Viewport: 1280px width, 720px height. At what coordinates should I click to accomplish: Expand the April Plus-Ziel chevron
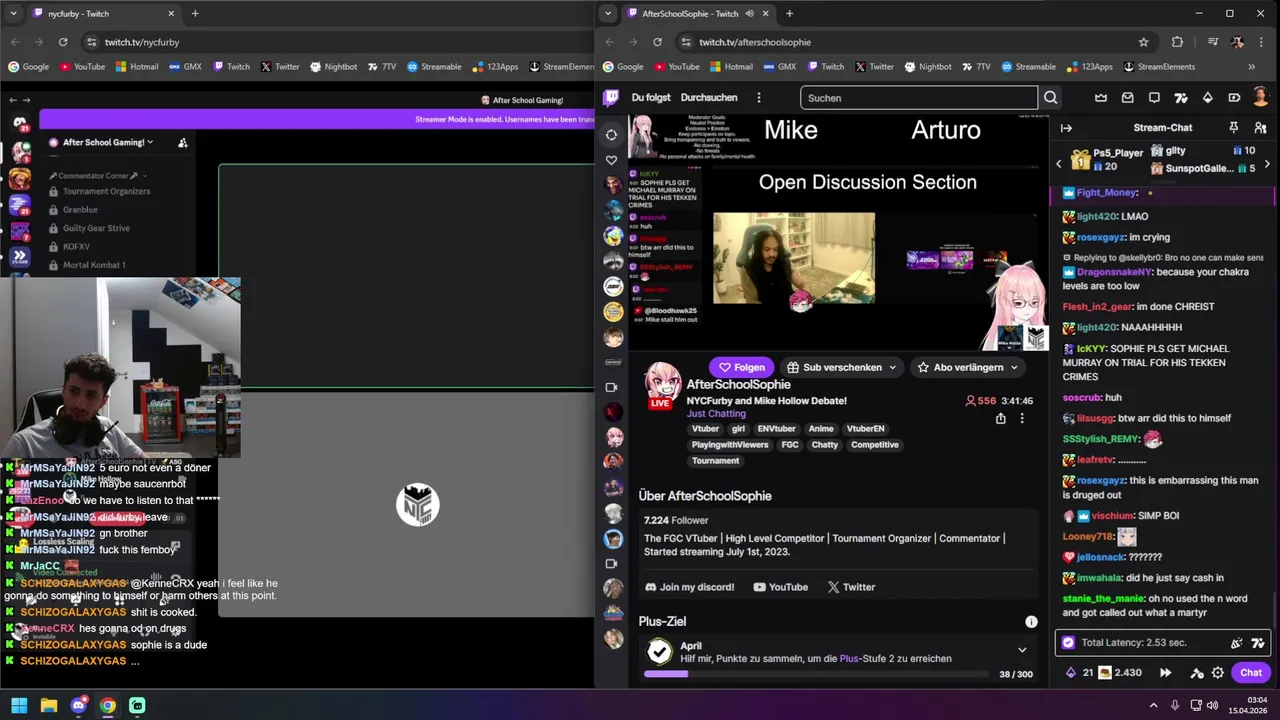[1022, 650]
